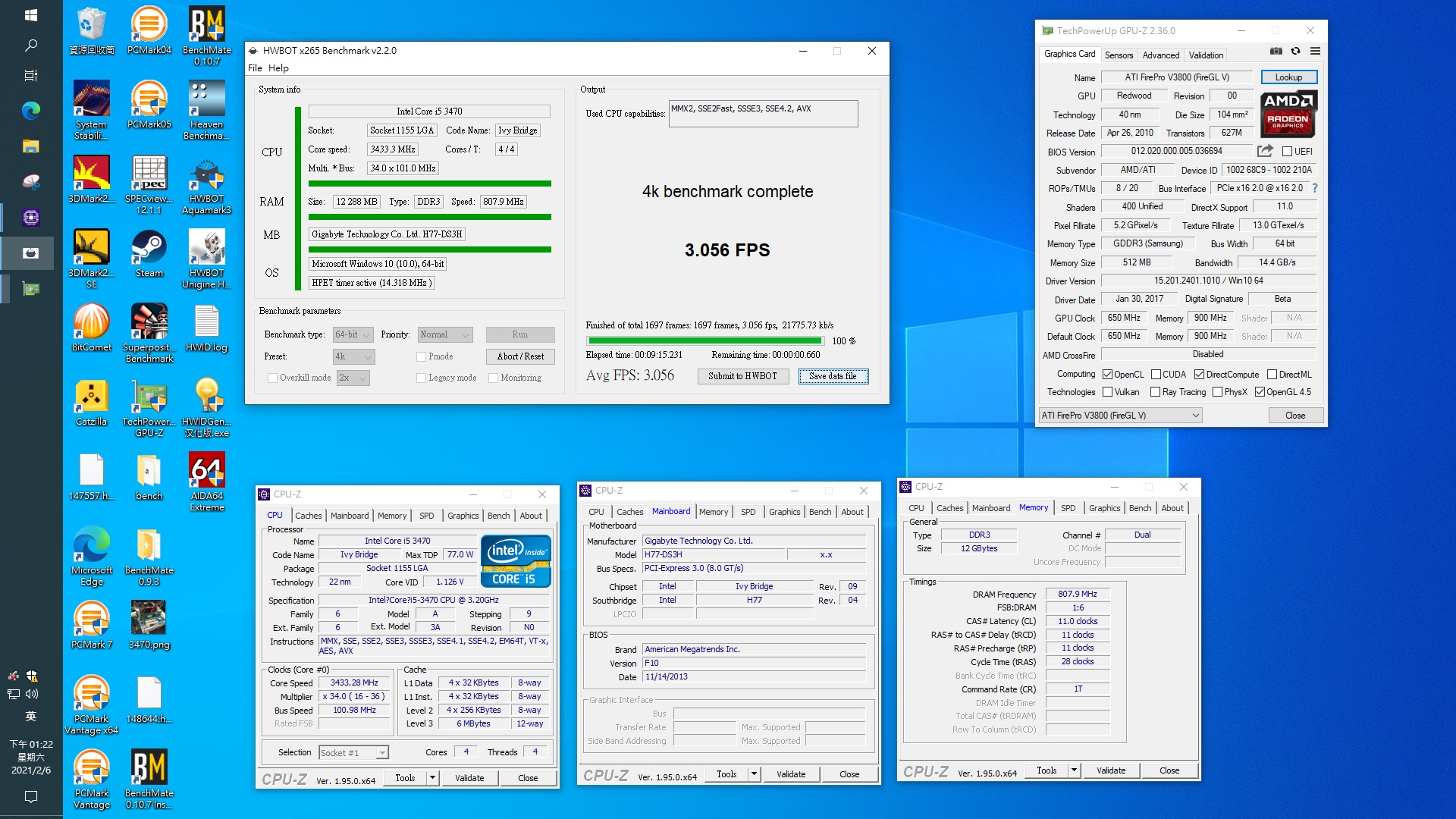Screen dimensions: 1456x819
Task: Click GPU-Z refresh icon
Action: [1295, 51]
